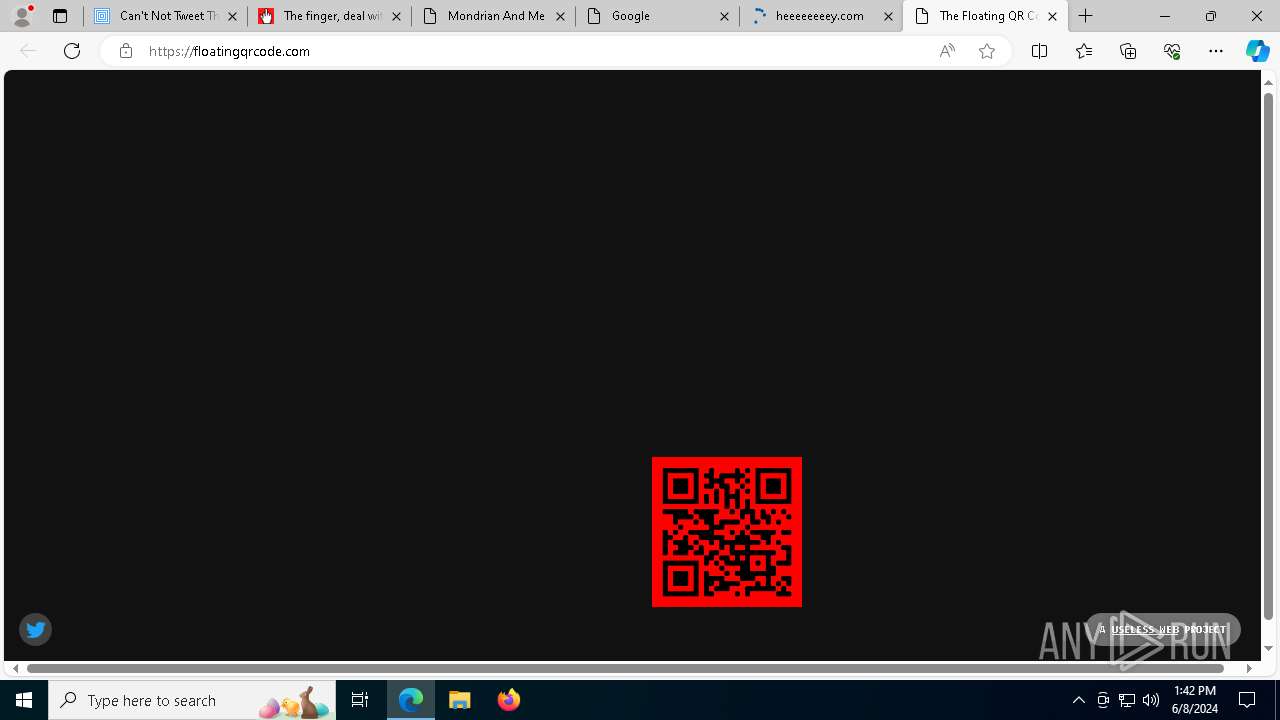Click the taskbar search box
This screenshot has width=1280, height=720.
point(192,700)
